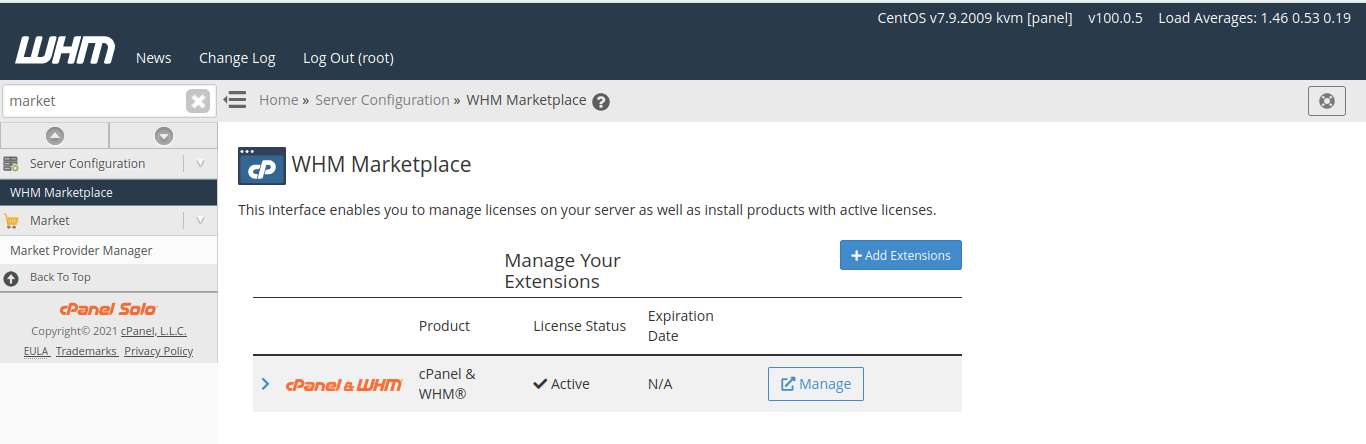Clear the search box with X icon
The height and width of the screenshot is (444, 1366).
(198, 101)
